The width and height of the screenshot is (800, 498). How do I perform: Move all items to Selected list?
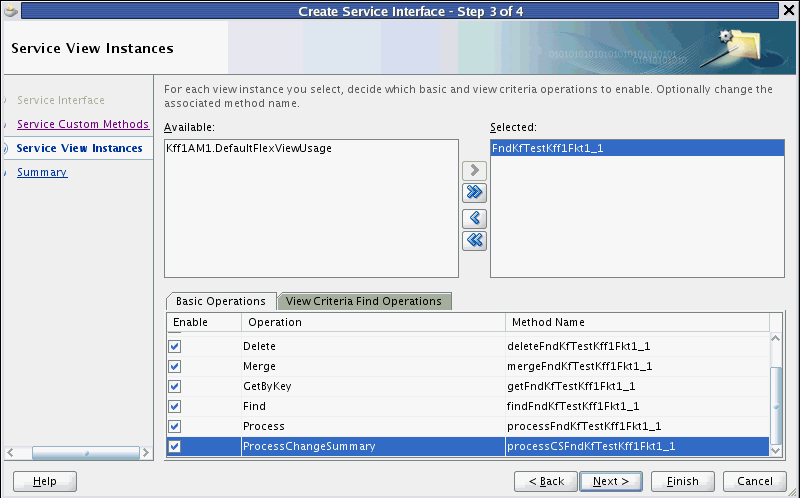click(x=474, y=193)
